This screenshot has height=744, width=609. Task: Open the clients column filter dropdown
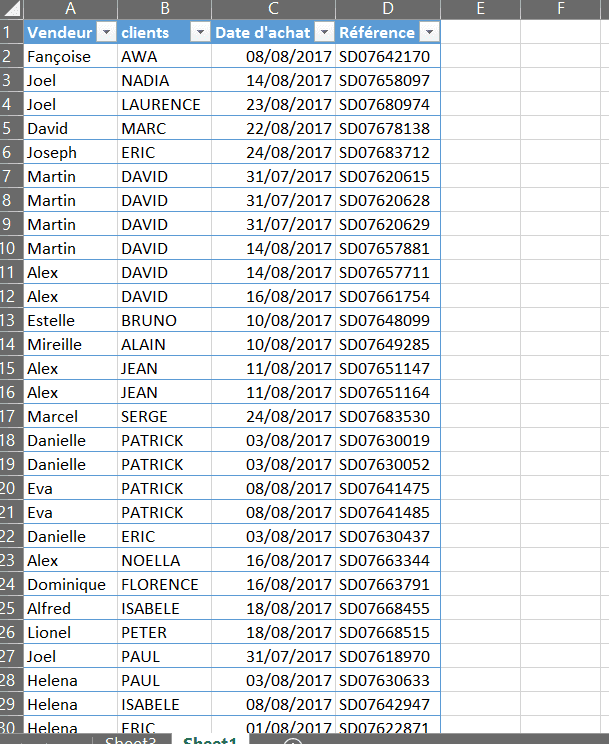[199, 32]
